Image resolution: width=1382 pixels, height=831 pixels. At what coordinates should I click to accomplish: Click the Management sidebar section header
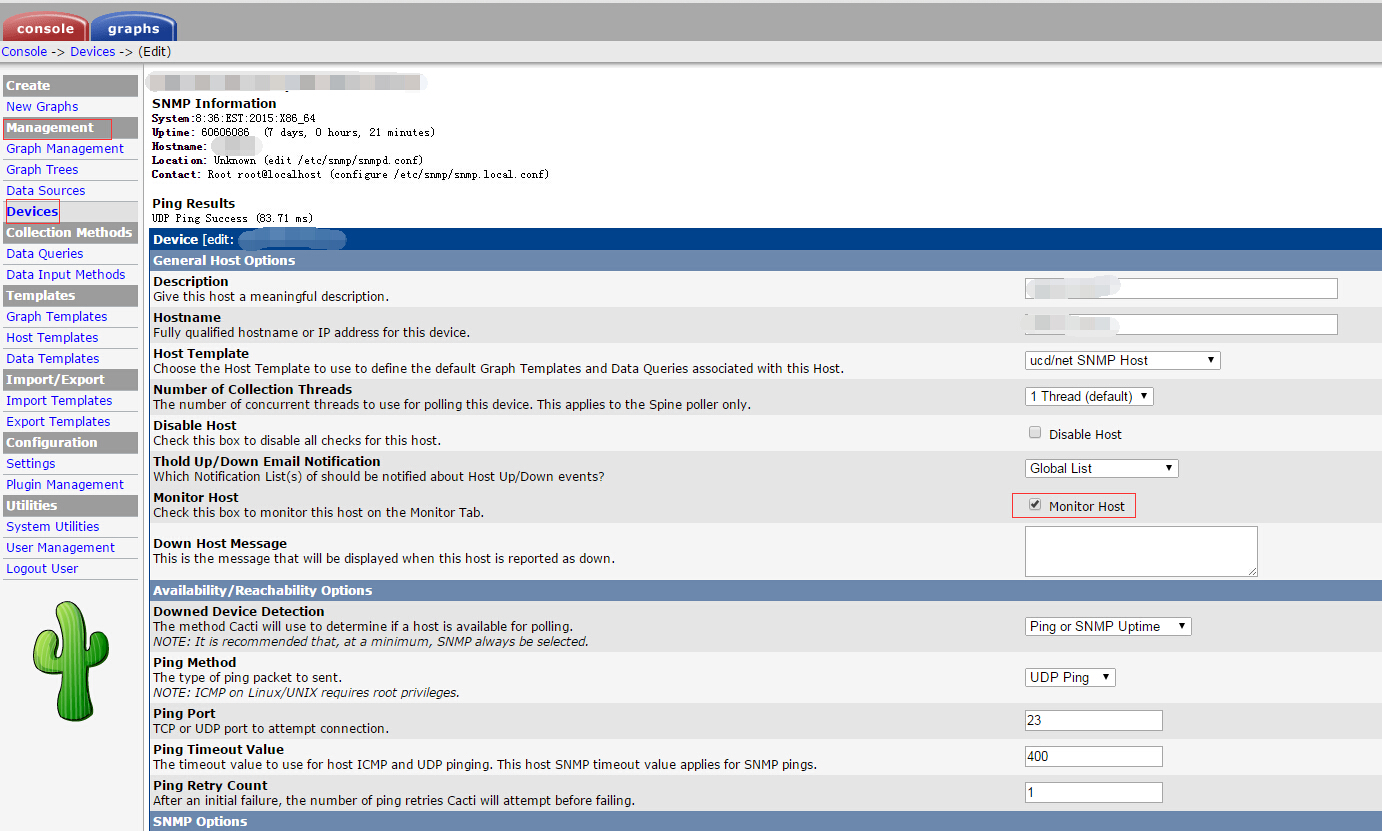pyautogui.click(x=70, y=128)
